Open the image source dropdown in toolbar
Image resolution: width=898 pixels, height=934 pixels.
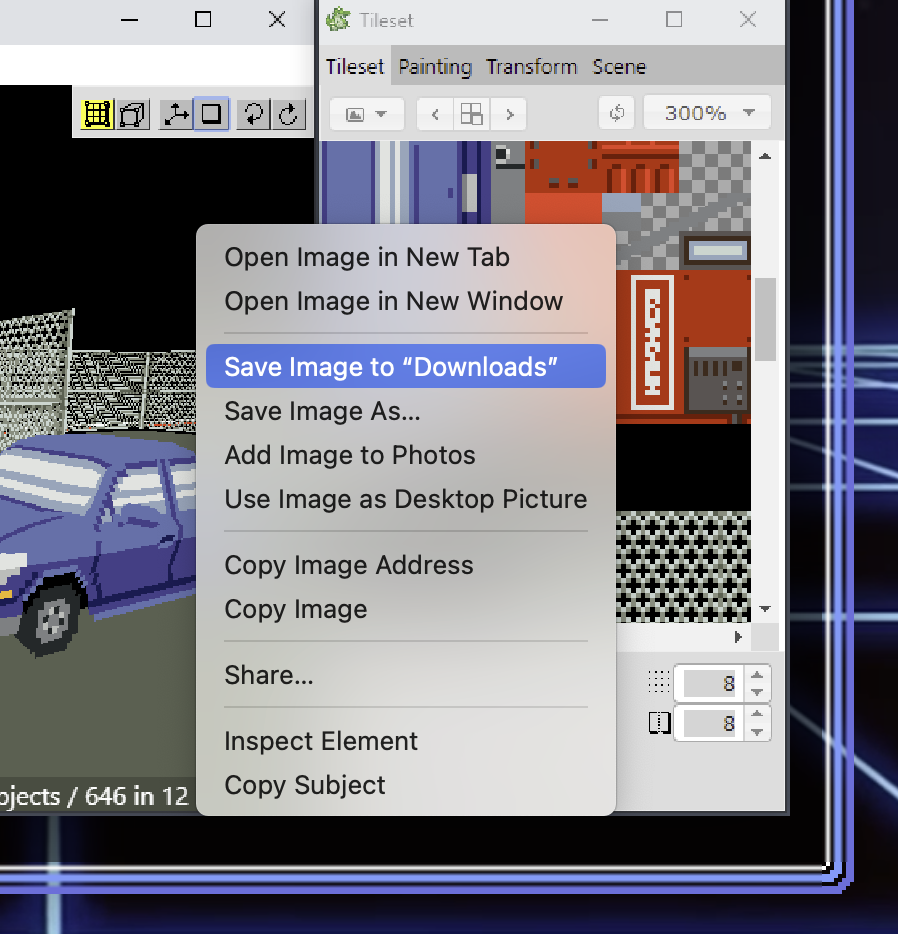(366, 112)
